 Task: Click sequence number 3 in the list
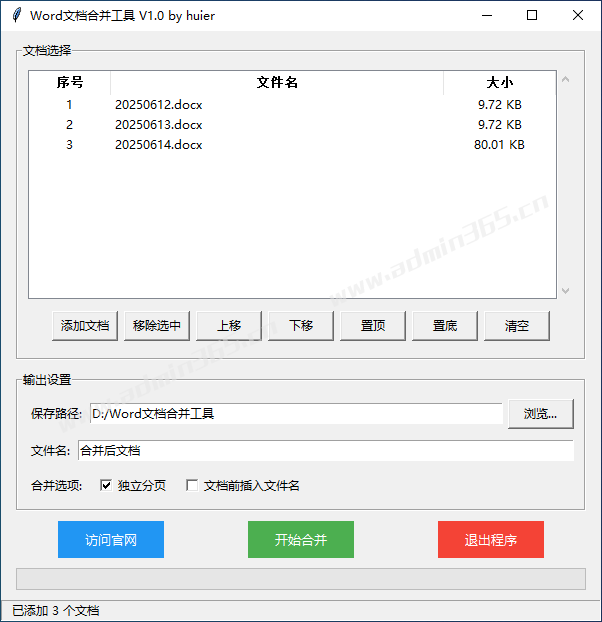69,144
